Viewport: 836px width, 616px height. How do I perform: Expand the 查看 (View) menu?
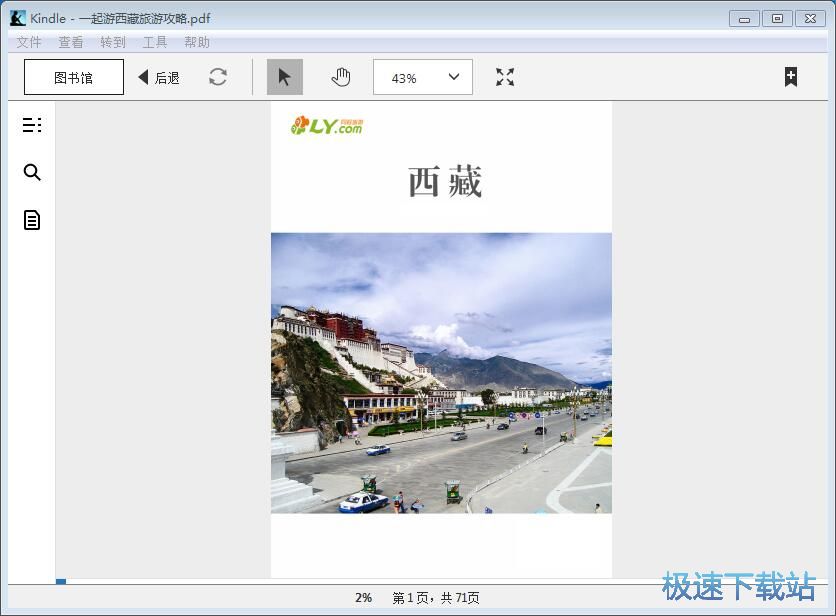click(70, 42)
